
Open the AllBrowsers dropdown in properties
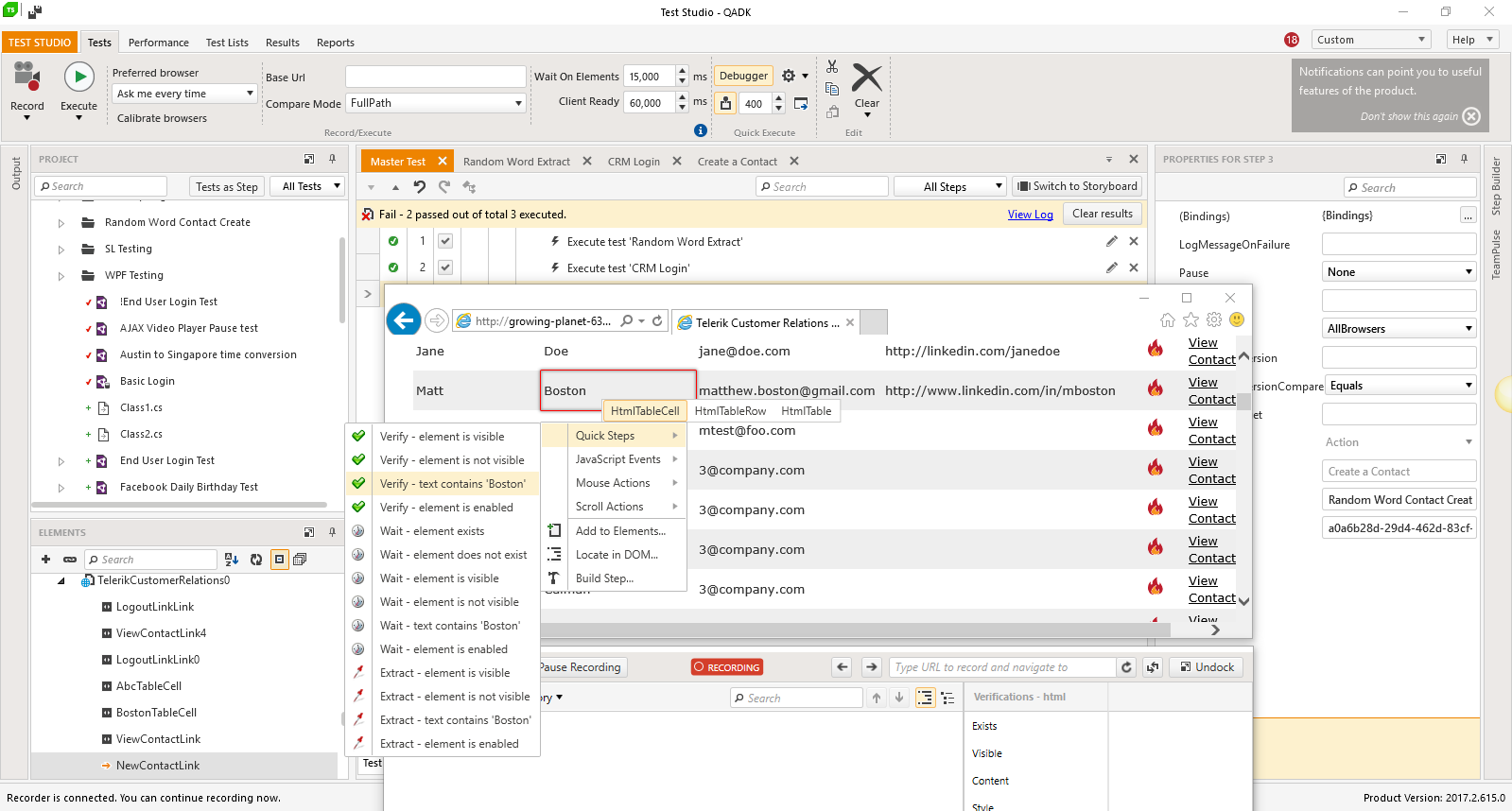1399,329
